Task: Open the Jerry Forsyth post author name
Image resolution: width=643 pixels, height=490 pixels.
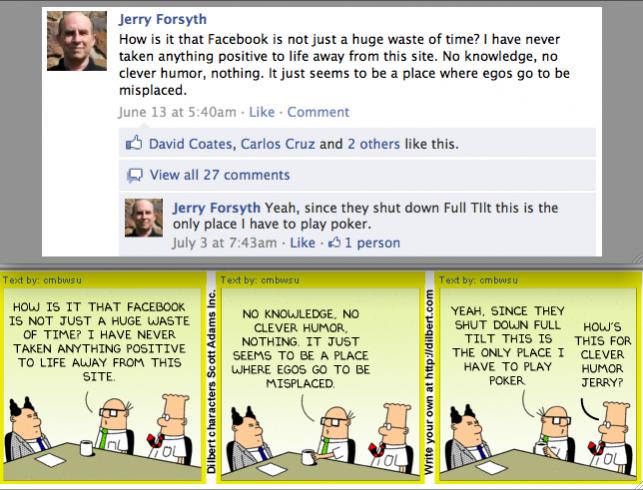Action: [x=163, y=19]
